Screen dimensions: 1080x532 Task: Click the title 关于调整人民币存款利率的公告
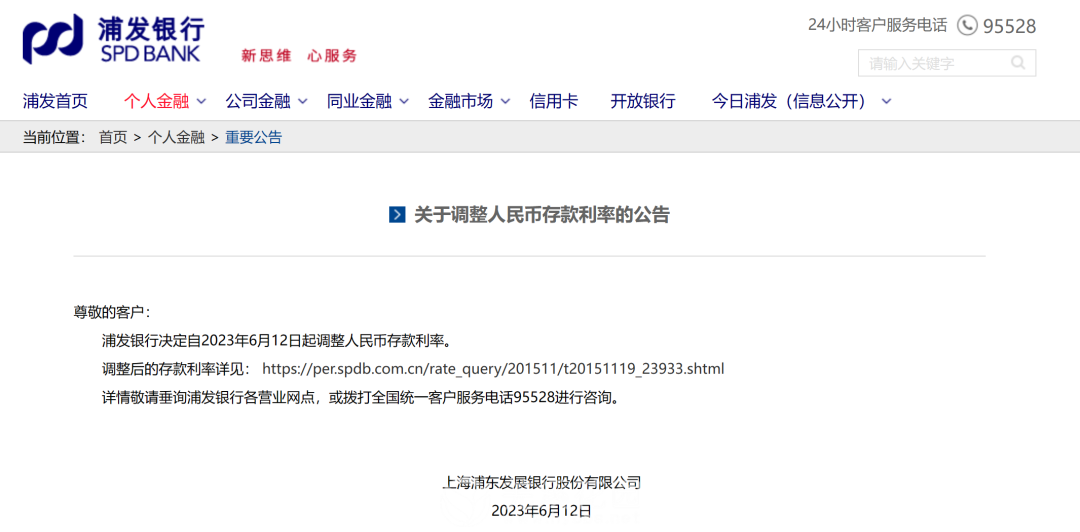[x=541, y=215]
